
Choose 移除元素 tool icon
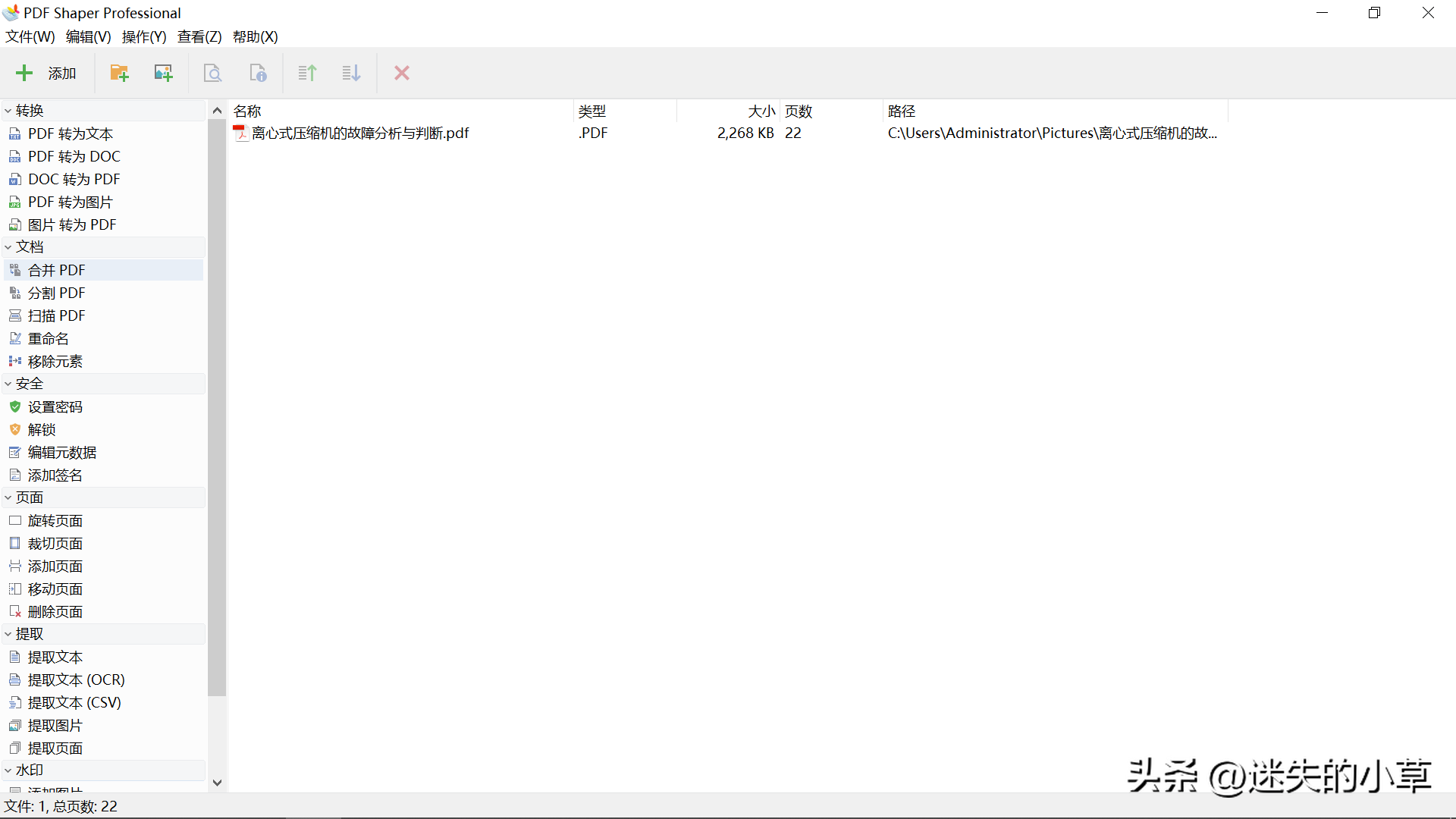14,361
